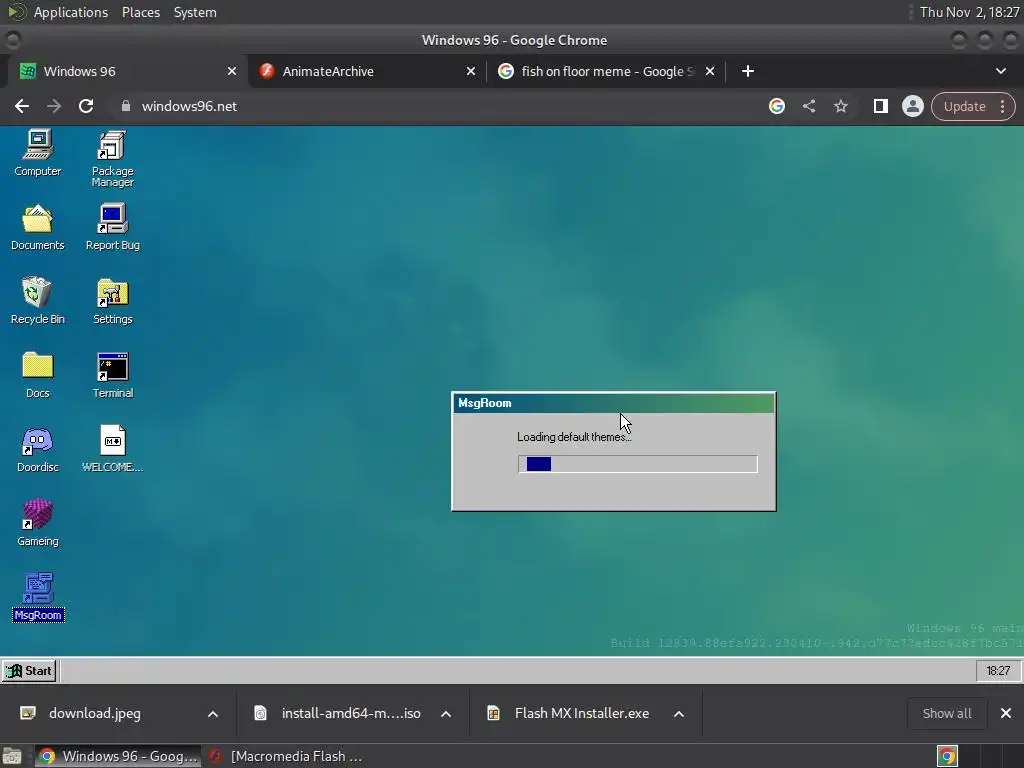Click the date and time in top panel
Screen dimensions: 1024x768
969,12
